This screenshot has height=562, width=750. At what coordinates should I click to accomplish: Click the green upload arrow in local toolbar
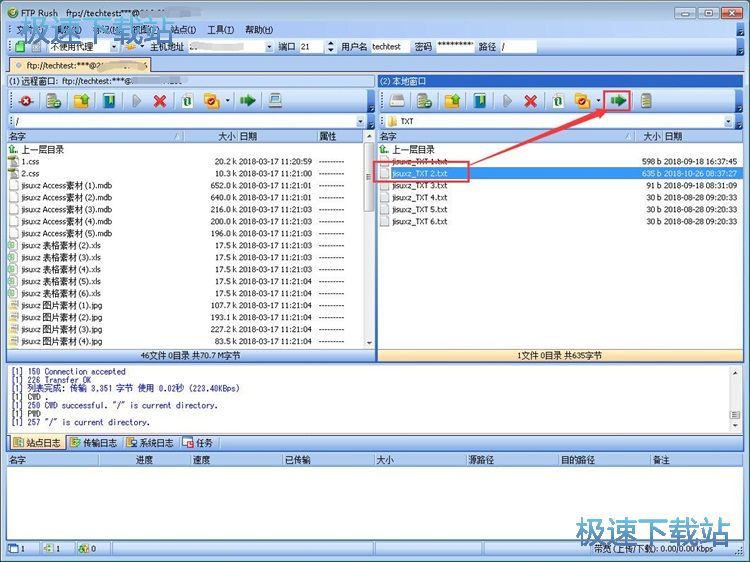click(618, 100)
